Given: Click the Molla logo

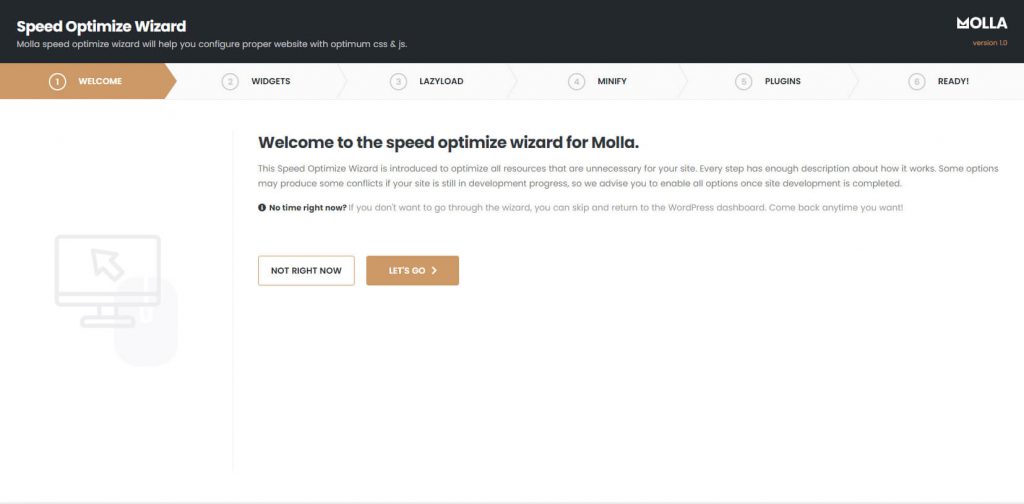Looking at the screenshot, I should coord(982,24).
